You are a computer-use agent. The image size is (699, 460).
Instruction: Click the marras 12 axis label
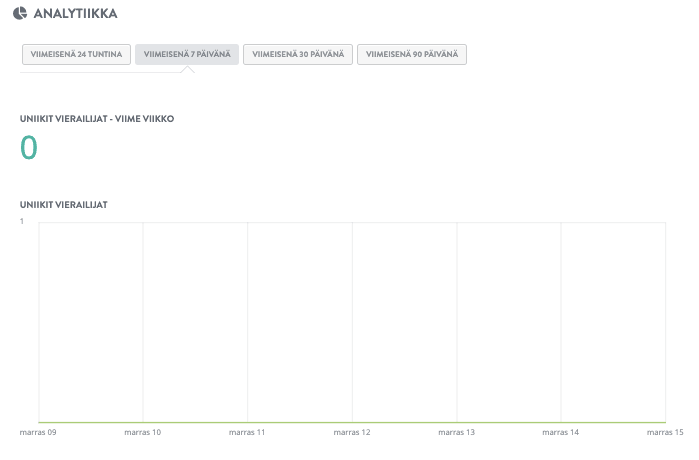(352, 432)
